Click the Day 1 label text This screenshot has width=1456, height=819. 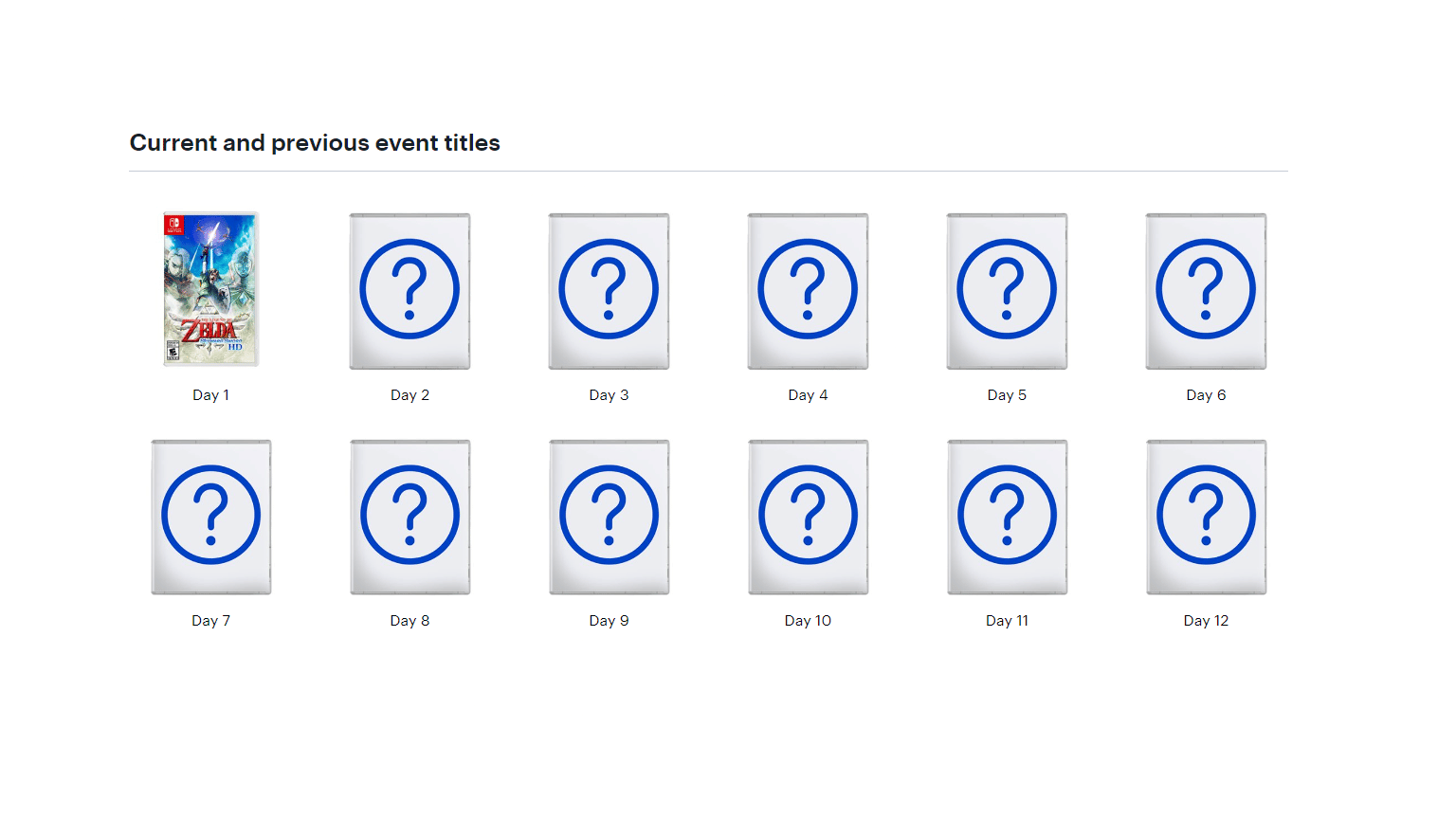[210, 395]
